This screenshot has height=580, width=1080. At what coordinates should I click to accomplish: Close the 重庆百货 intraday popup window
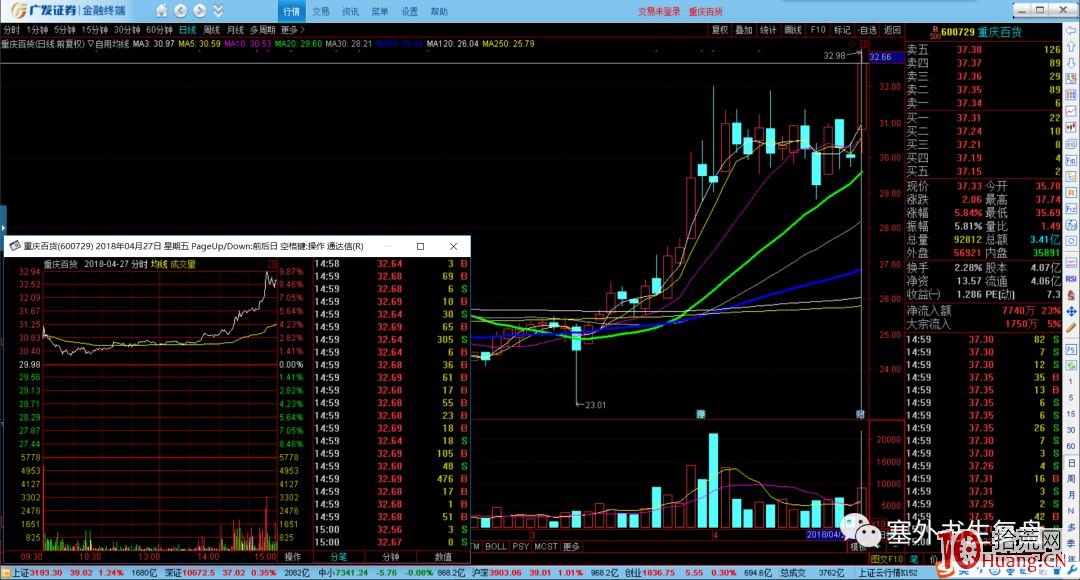click(x=453, y=246)
